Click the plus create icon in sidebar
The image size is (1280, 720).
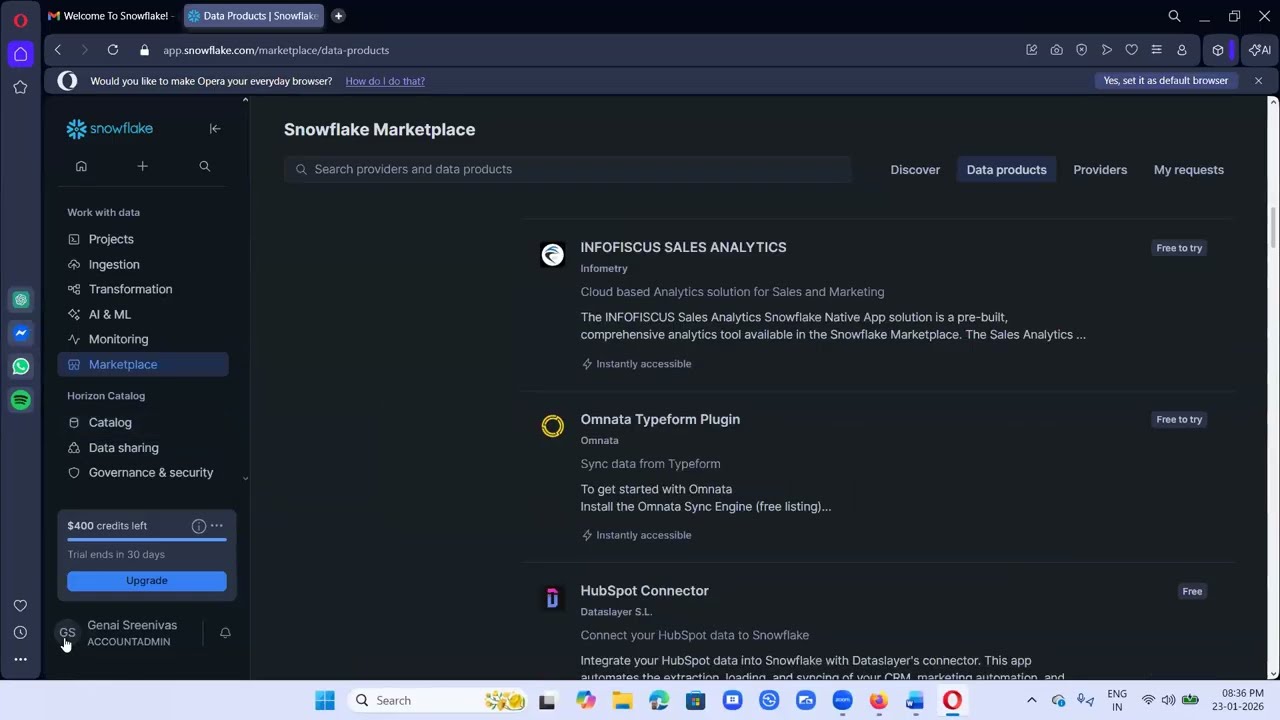pyautogui.click(x=142, y=166)
